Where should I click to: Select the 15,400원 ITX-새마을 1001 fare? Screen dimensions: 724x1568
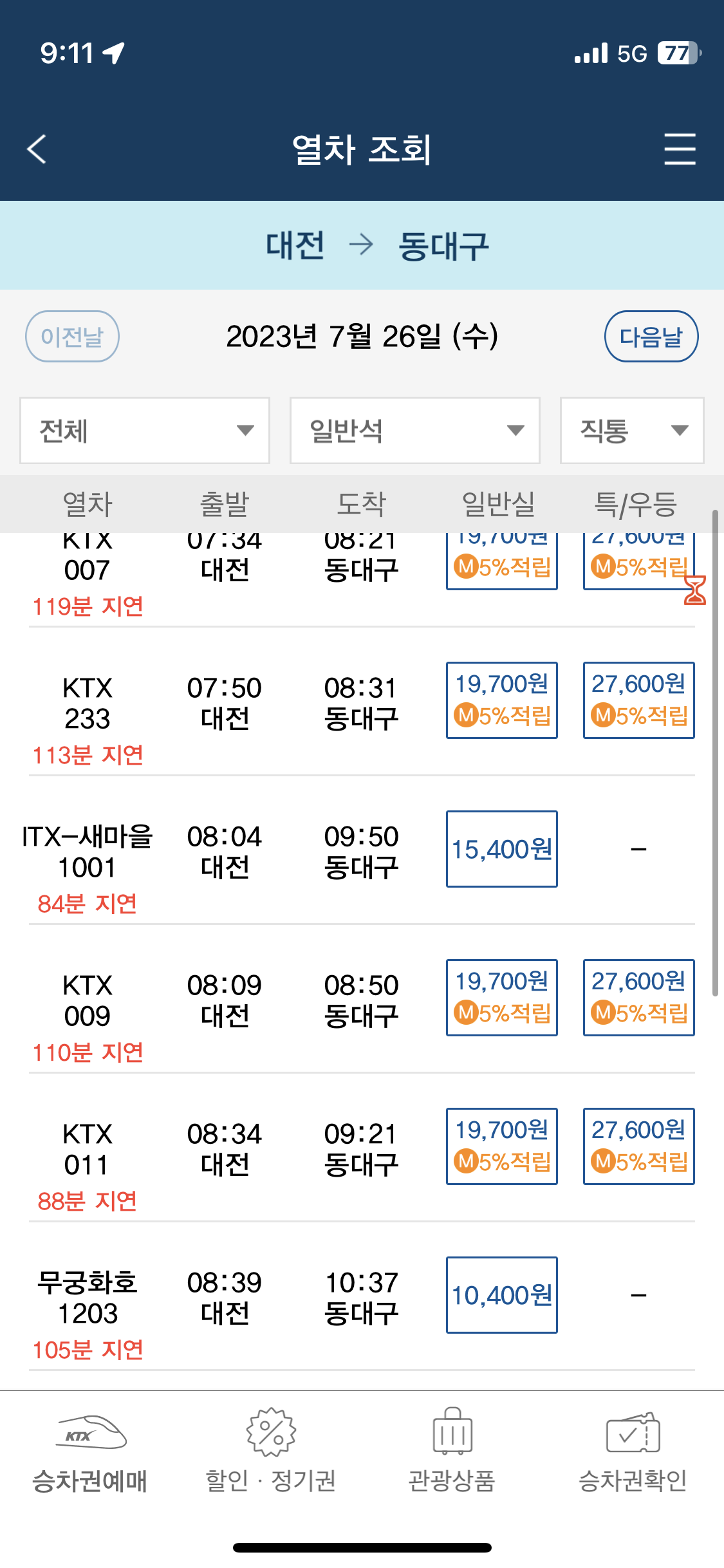[502, 849]
